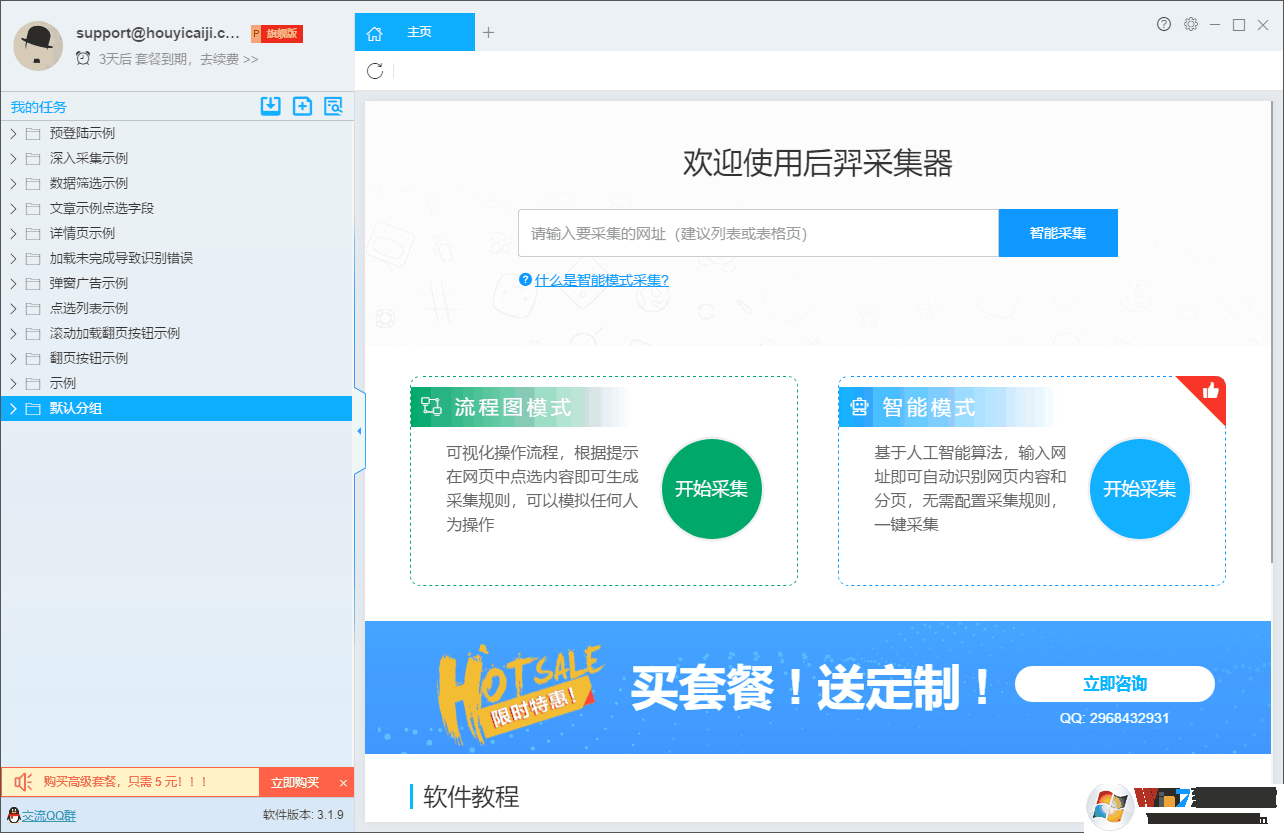Screen dimensions: 1284x833
Task: Select the 文章示例点选字段 task group label
Action: tap(102, 208)
